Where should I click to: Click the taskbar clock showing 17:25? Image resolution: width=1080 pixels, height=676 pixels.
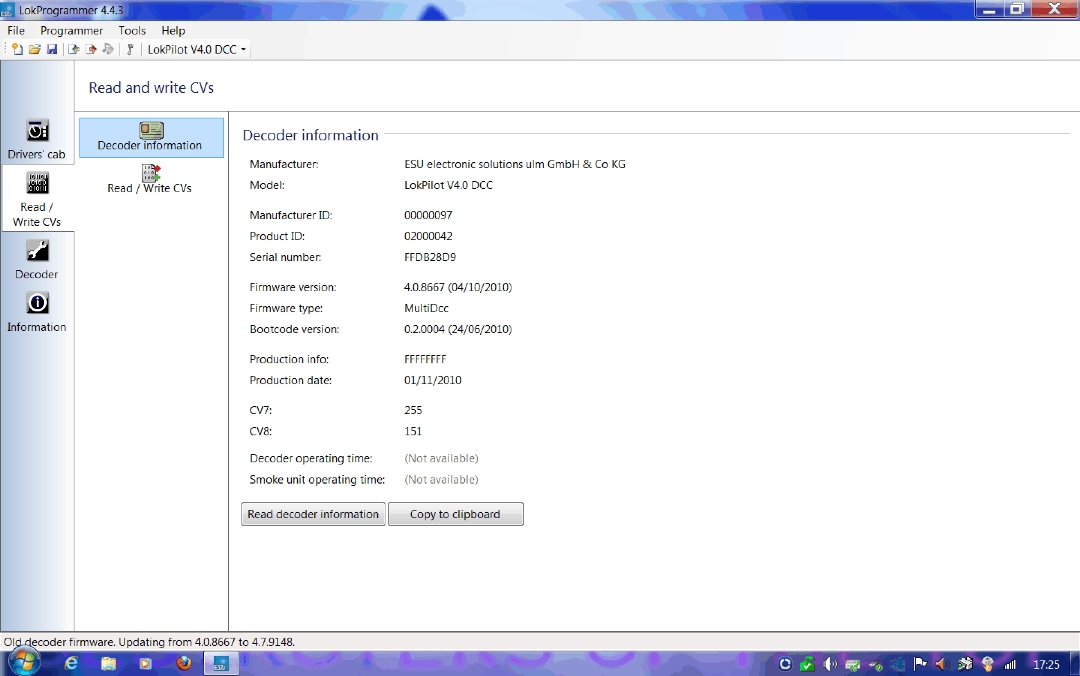click(1046, 664)
